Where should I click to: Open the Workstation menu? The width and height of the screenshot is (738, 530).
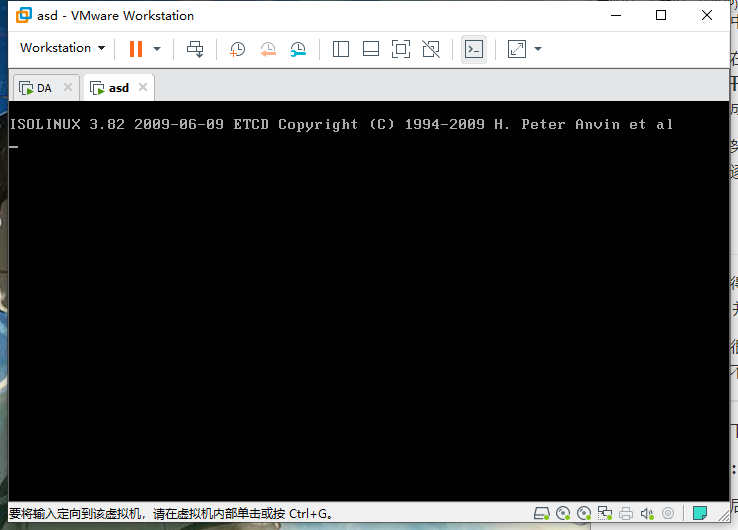tap(62, 48)
